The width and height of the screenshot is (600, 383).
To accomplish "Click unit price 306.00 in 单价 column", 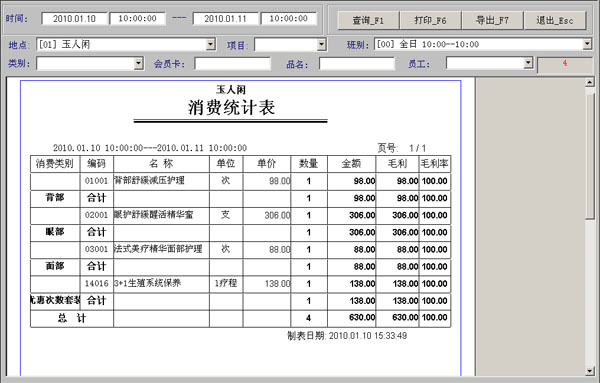I will 277,215.
